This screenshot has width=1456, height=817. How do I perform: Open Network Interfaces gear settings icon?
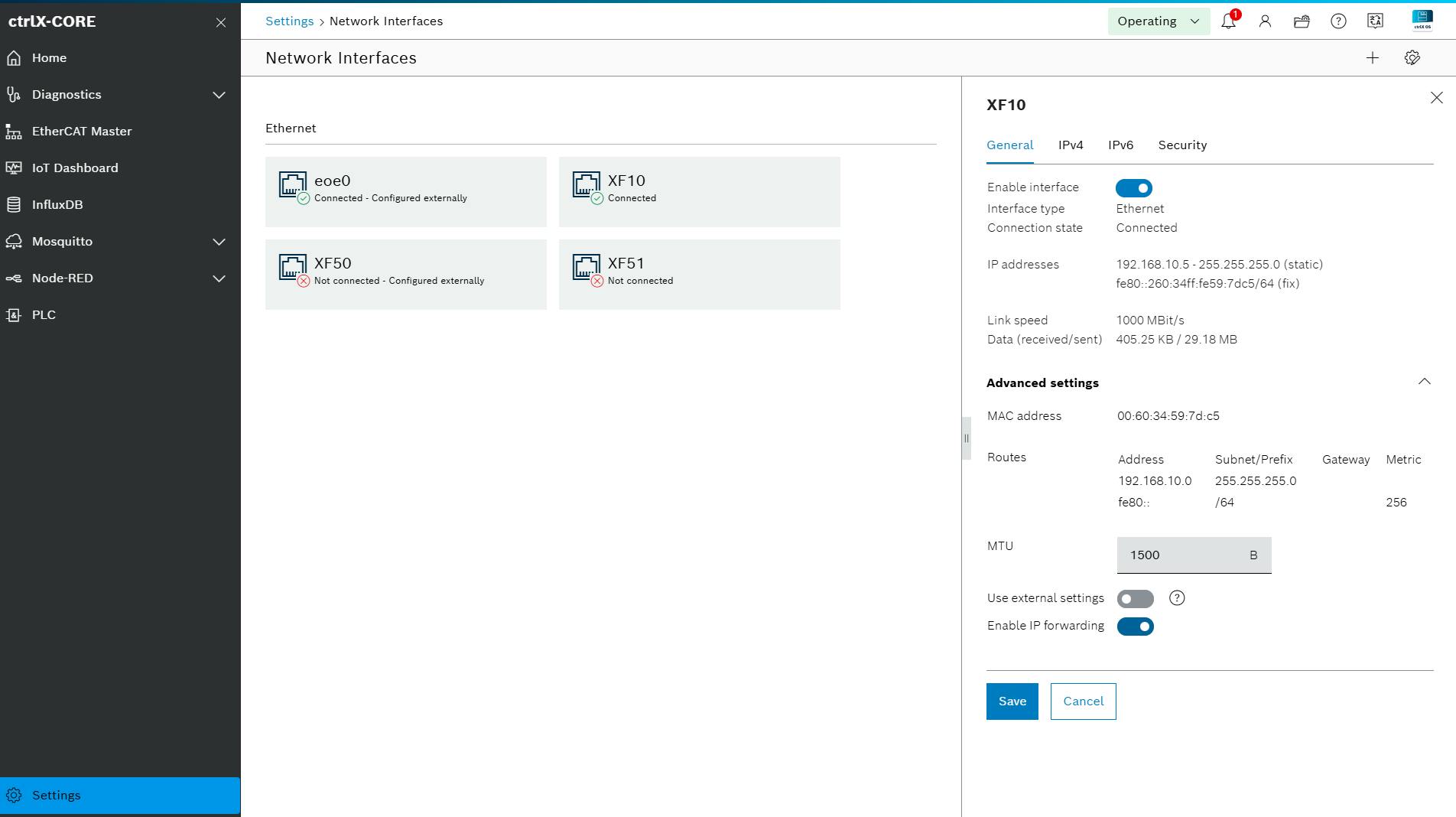click(1412, 58)
